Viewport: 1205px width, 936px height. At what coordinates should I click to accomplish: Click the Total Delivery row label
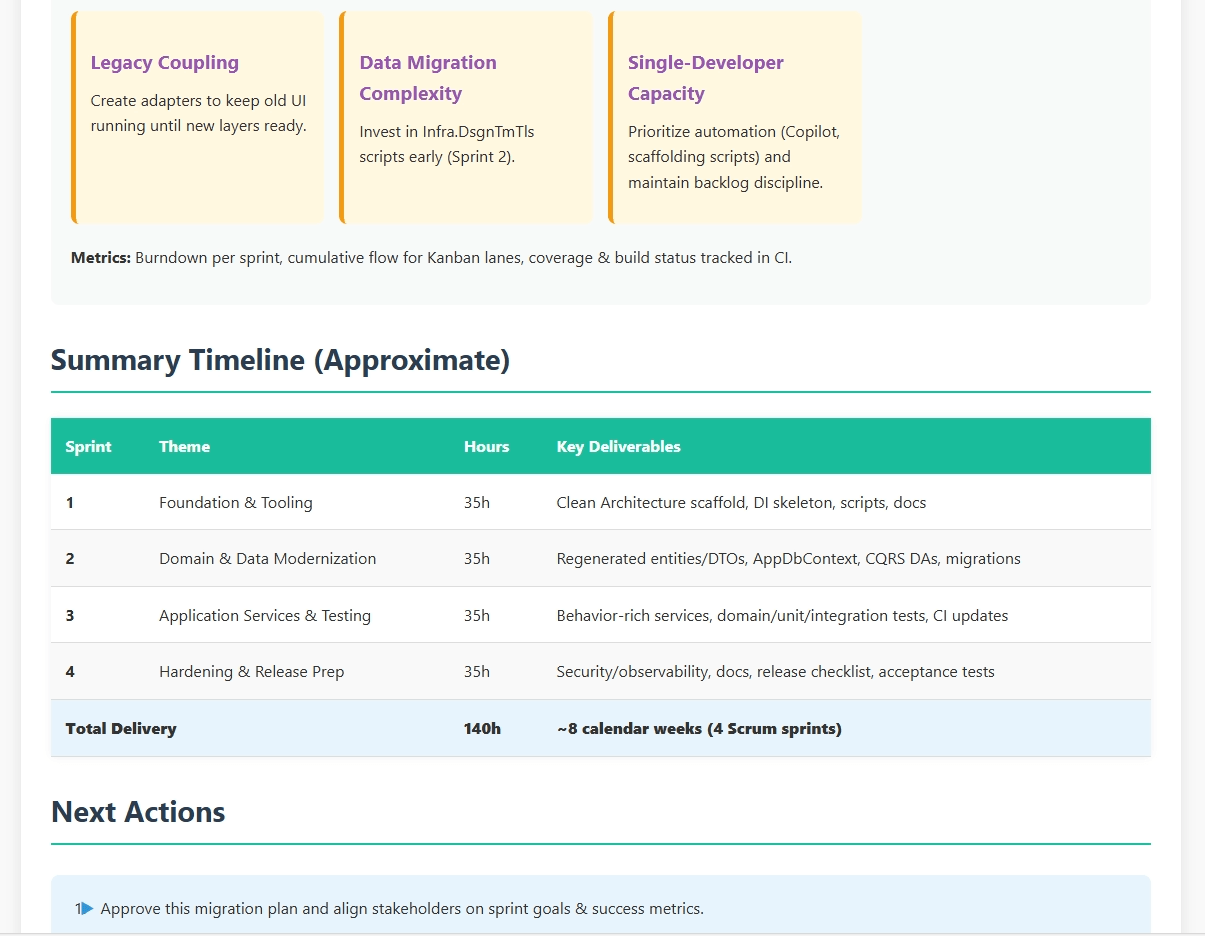click(120, 728)
